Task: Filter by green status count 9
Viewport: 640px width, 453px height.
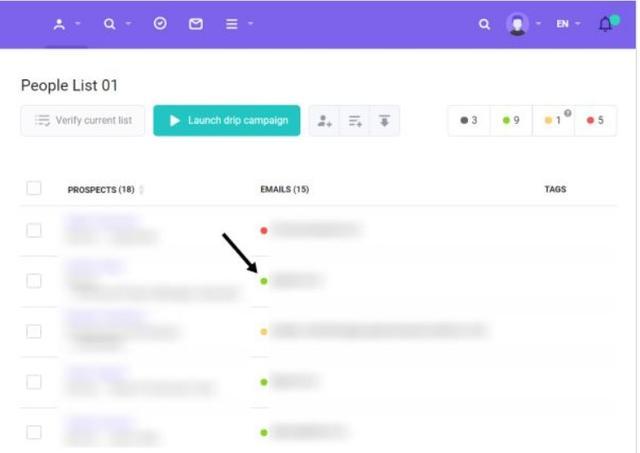Action: (x=511, y=120)
